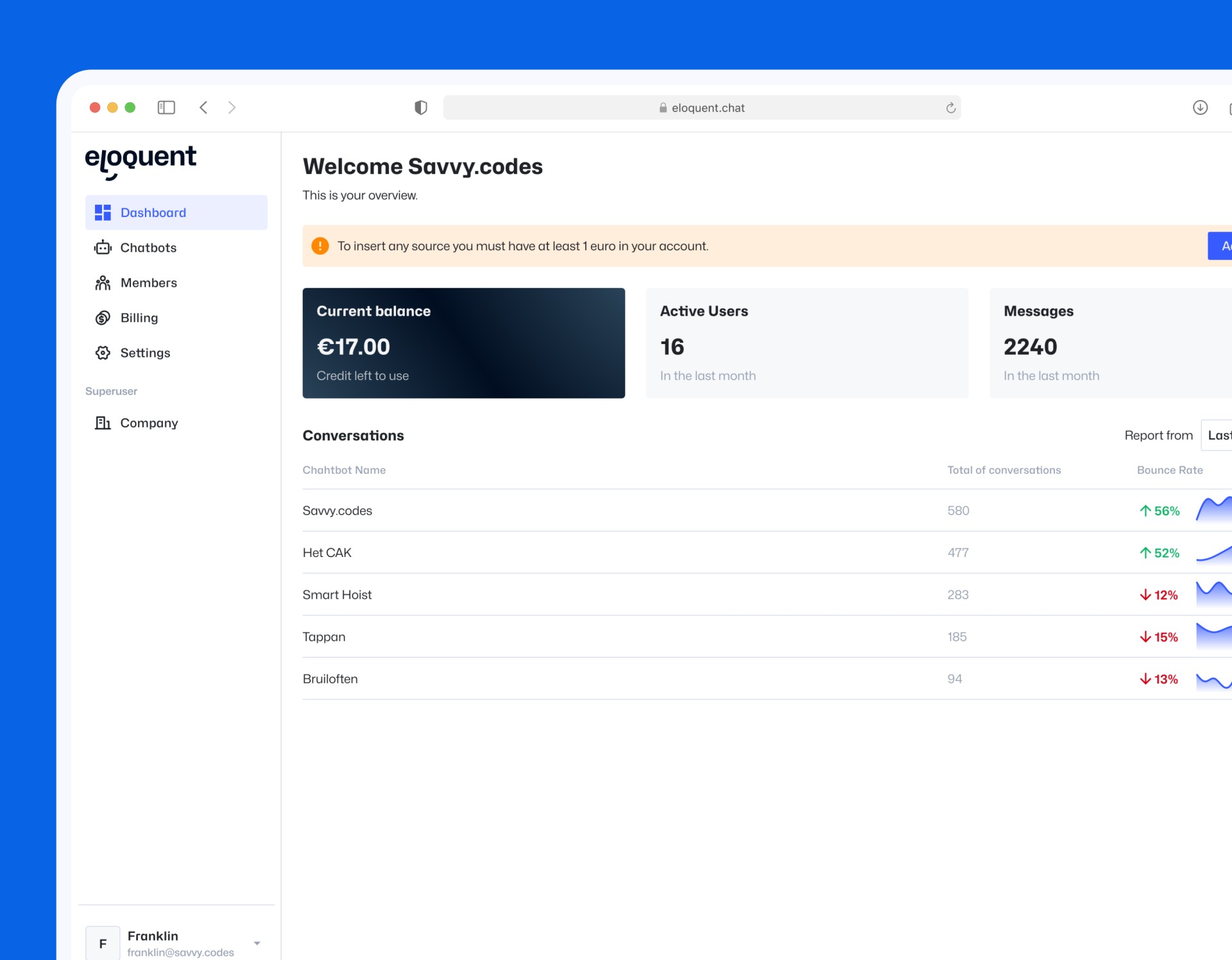Open the Chatbots menu item

[176, 248]
